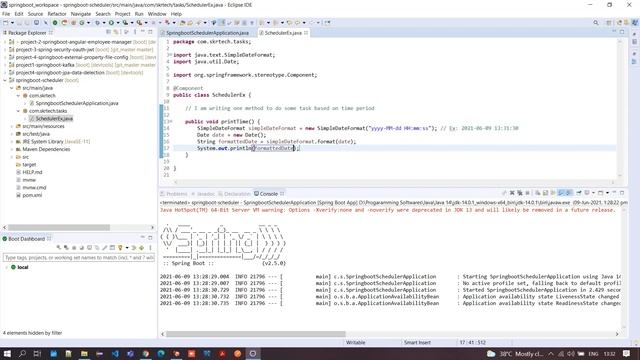
Task: Expand the Maven Dependencies node
Action: pyautogui.click(x=11, y=149)
